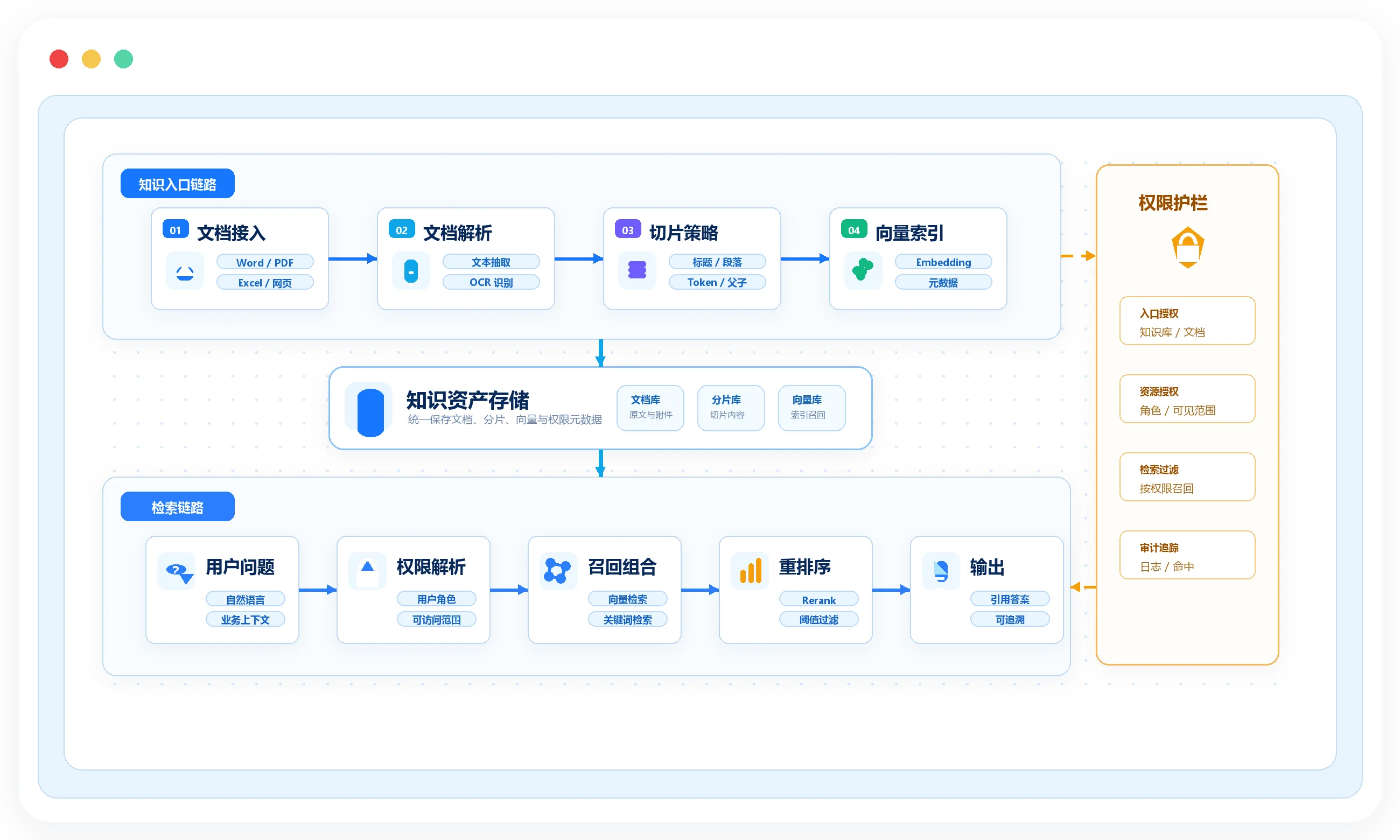Open the 文档库 storage tile
The height and width of the screenshot is (840, 1400).
[650, 408]
